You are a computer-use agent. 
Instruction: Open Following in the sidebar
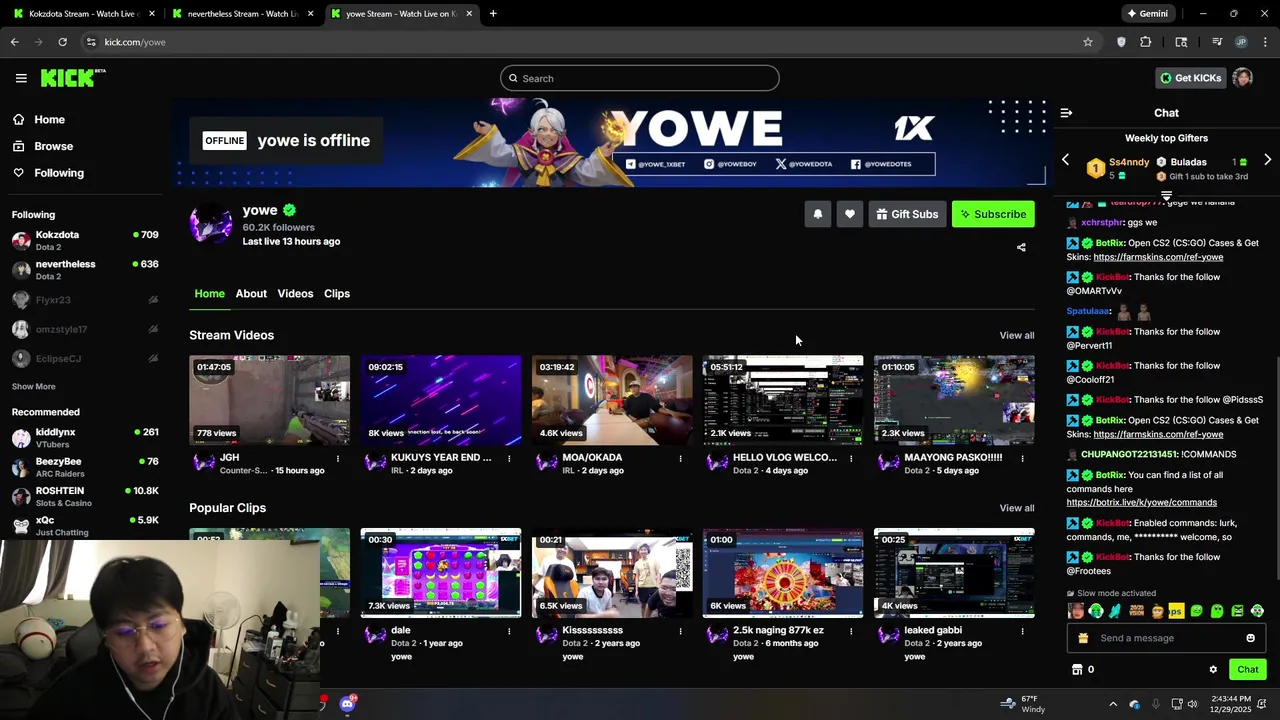pyautogui.click(x=48, y=173)
